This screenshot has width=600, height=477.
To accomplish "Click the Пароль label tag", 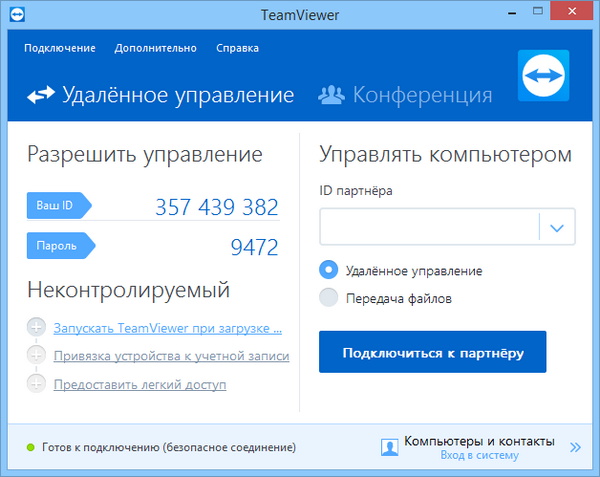I will 61,246.
